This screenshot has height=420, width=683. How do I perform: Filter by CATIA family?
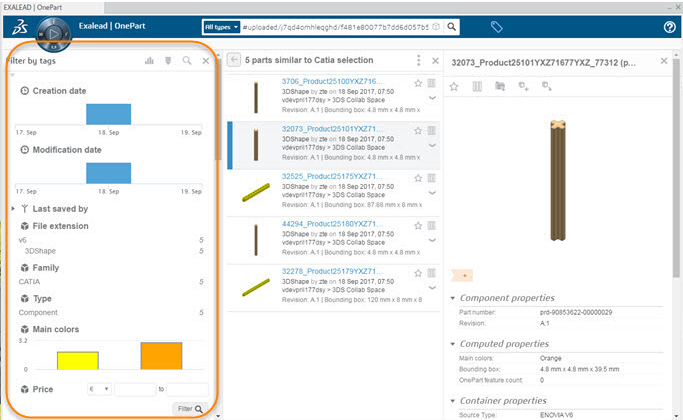tap(29, 282)
